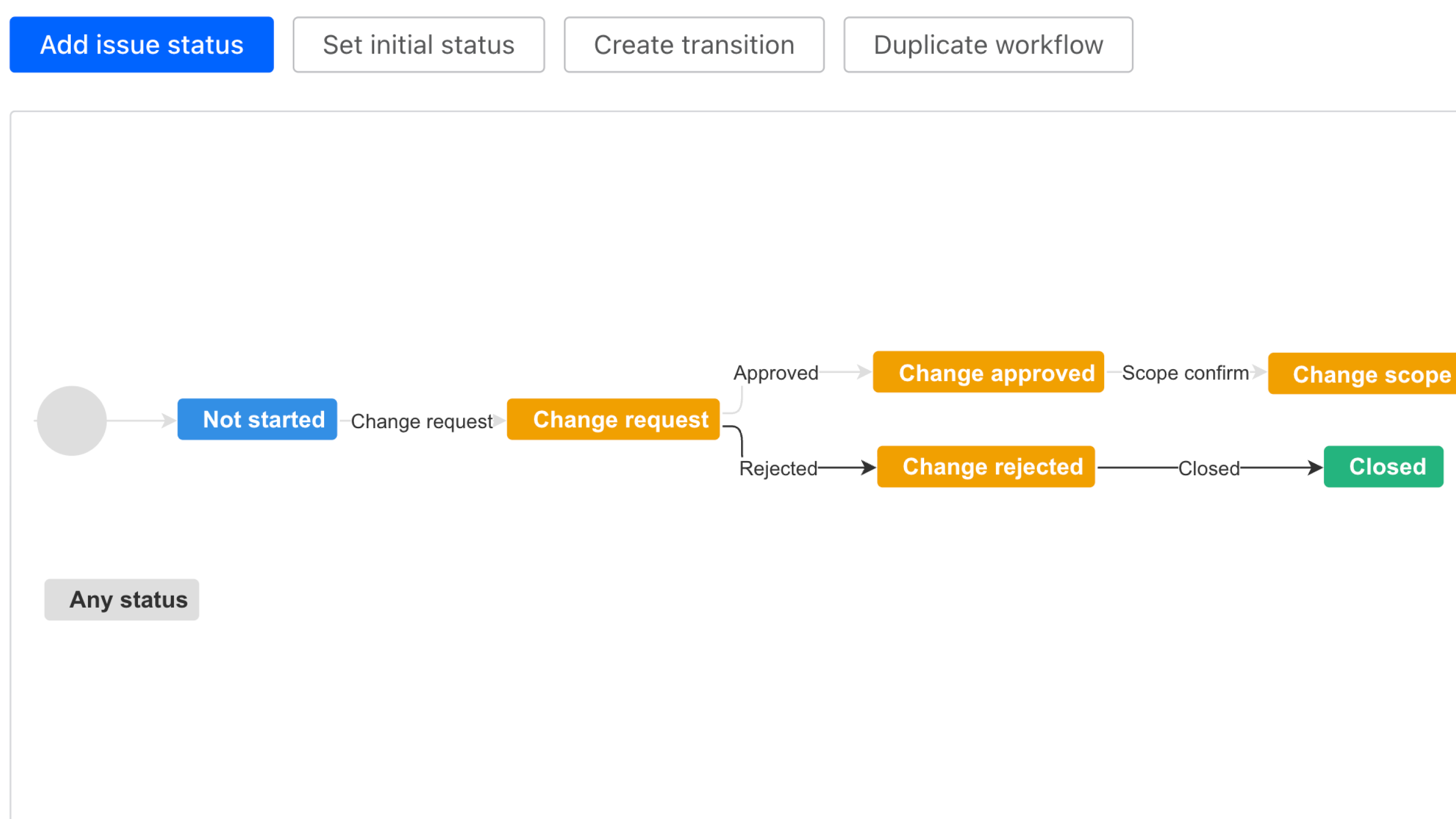The height and width of the screenshot is (819, 1456).
Task: Click the Rejected transition label
Action: (779, 468)
